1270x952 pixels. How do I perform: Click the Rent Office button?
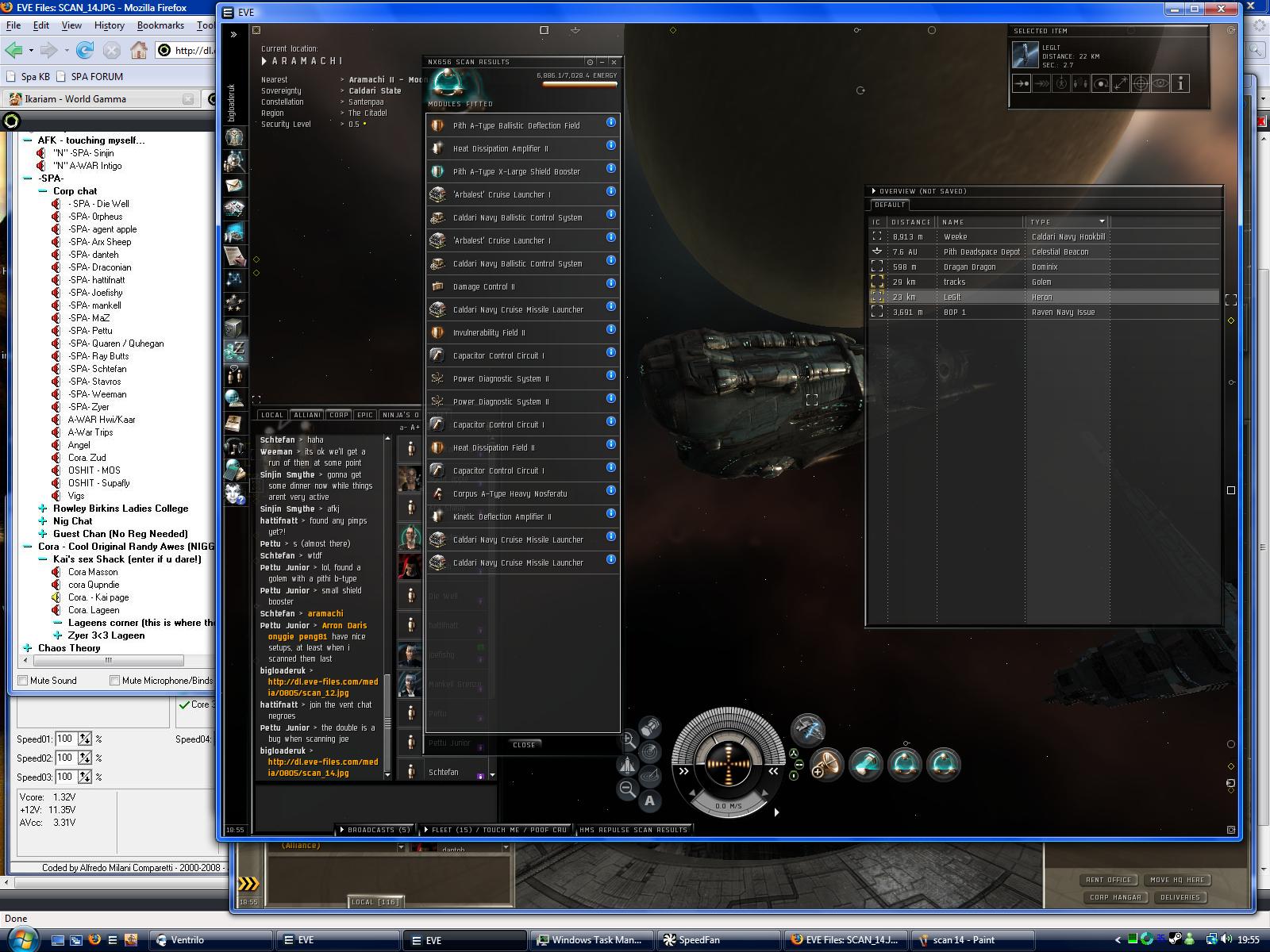[1109, 880]
